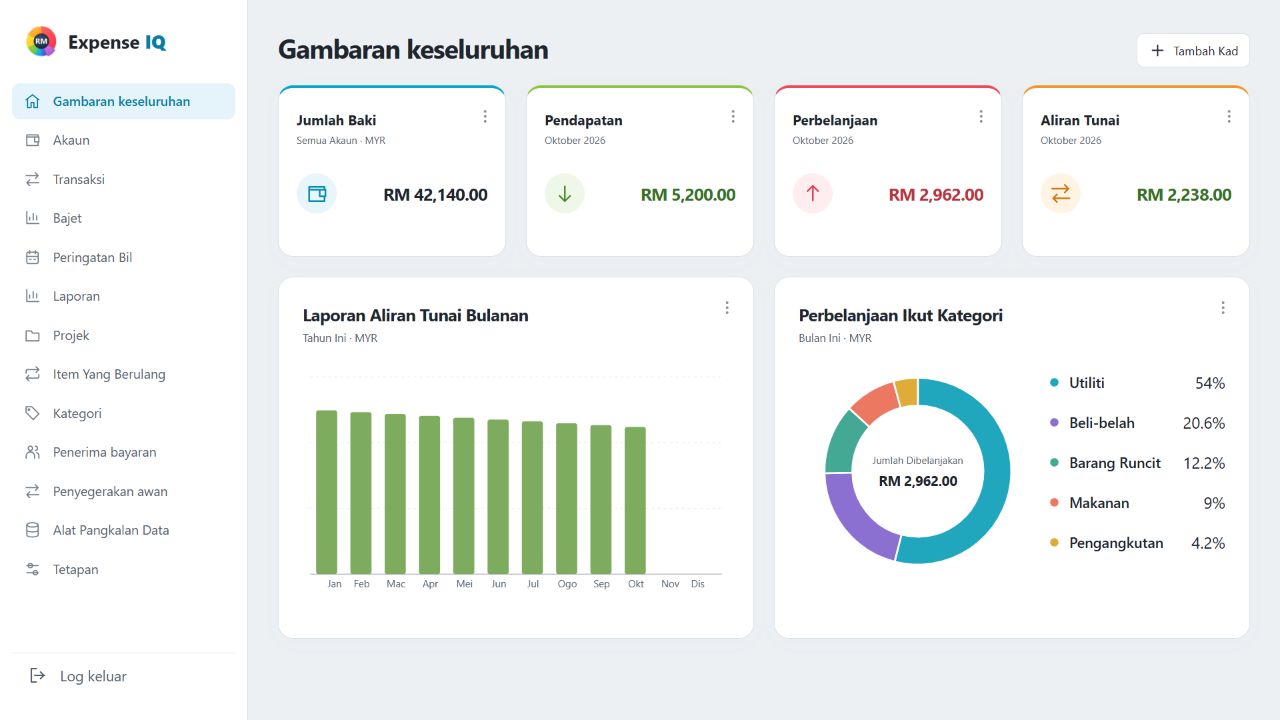Click the Nov axis label
Viewport: 1280px width, 720px height.
670,584
